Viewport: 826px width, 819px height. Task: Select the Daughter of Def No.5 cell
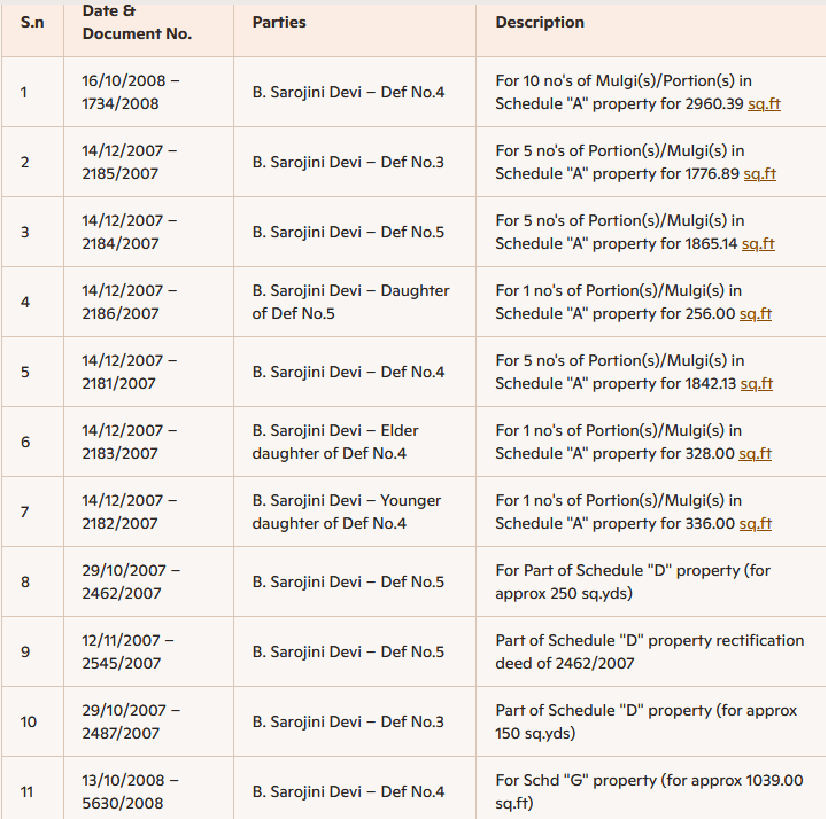(350, 302)
